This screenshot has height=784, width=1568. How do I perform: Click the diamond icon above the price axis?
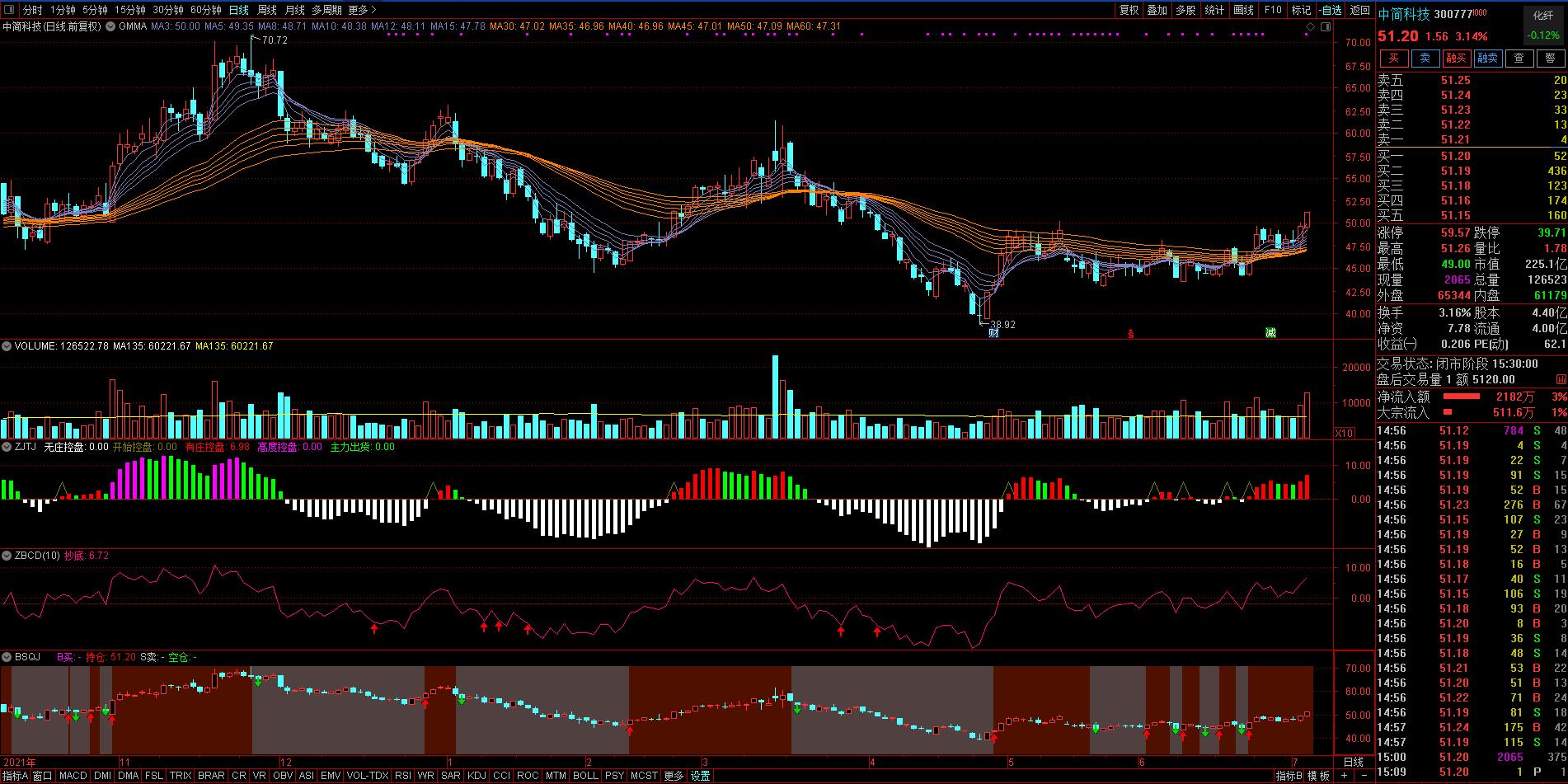click(1310, 27)
